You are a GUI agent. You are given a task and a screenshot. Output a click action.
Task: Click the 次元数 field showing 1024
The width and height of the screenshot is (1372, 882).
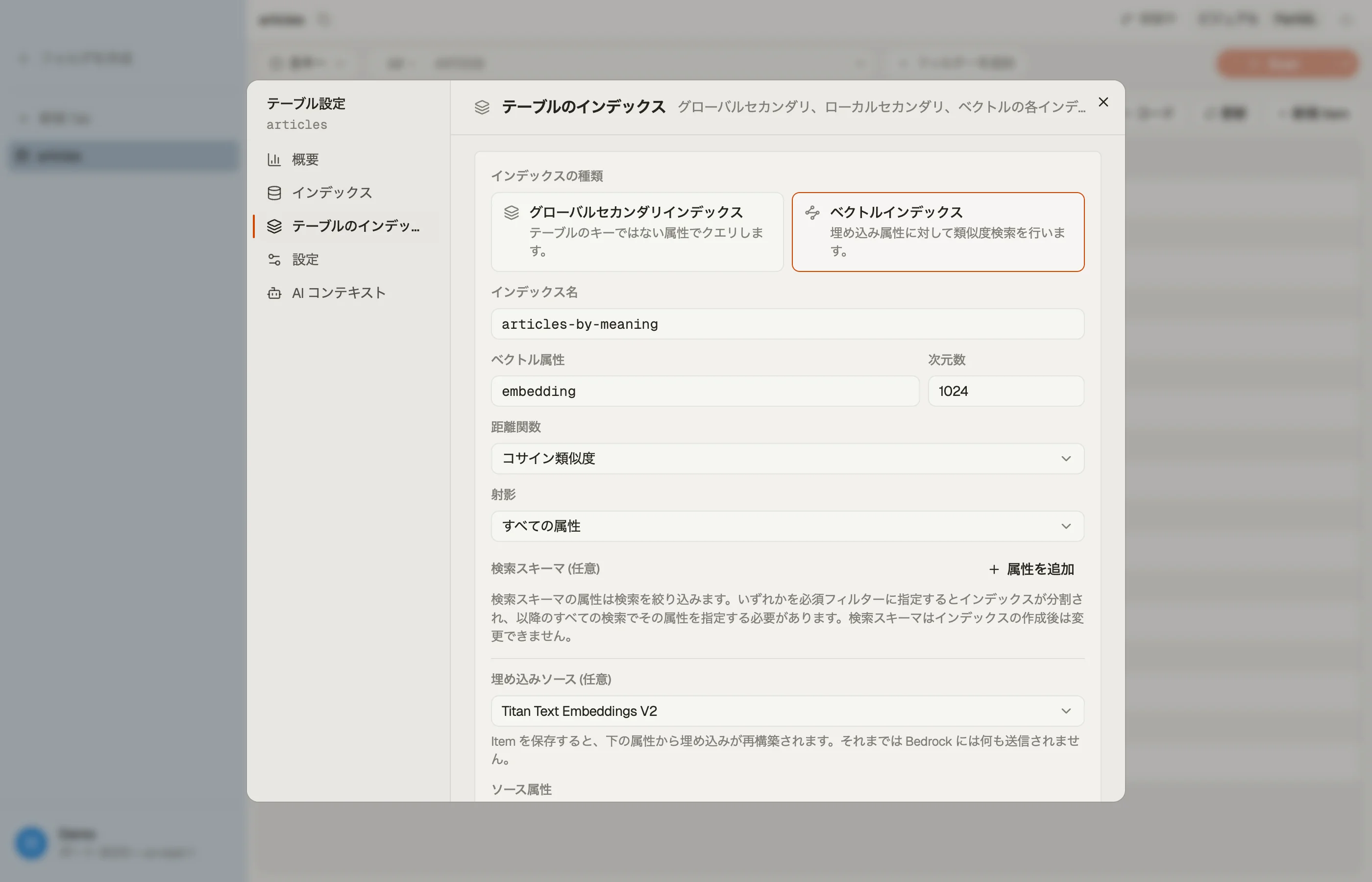pyautogui.click(x=1005, y=391)
